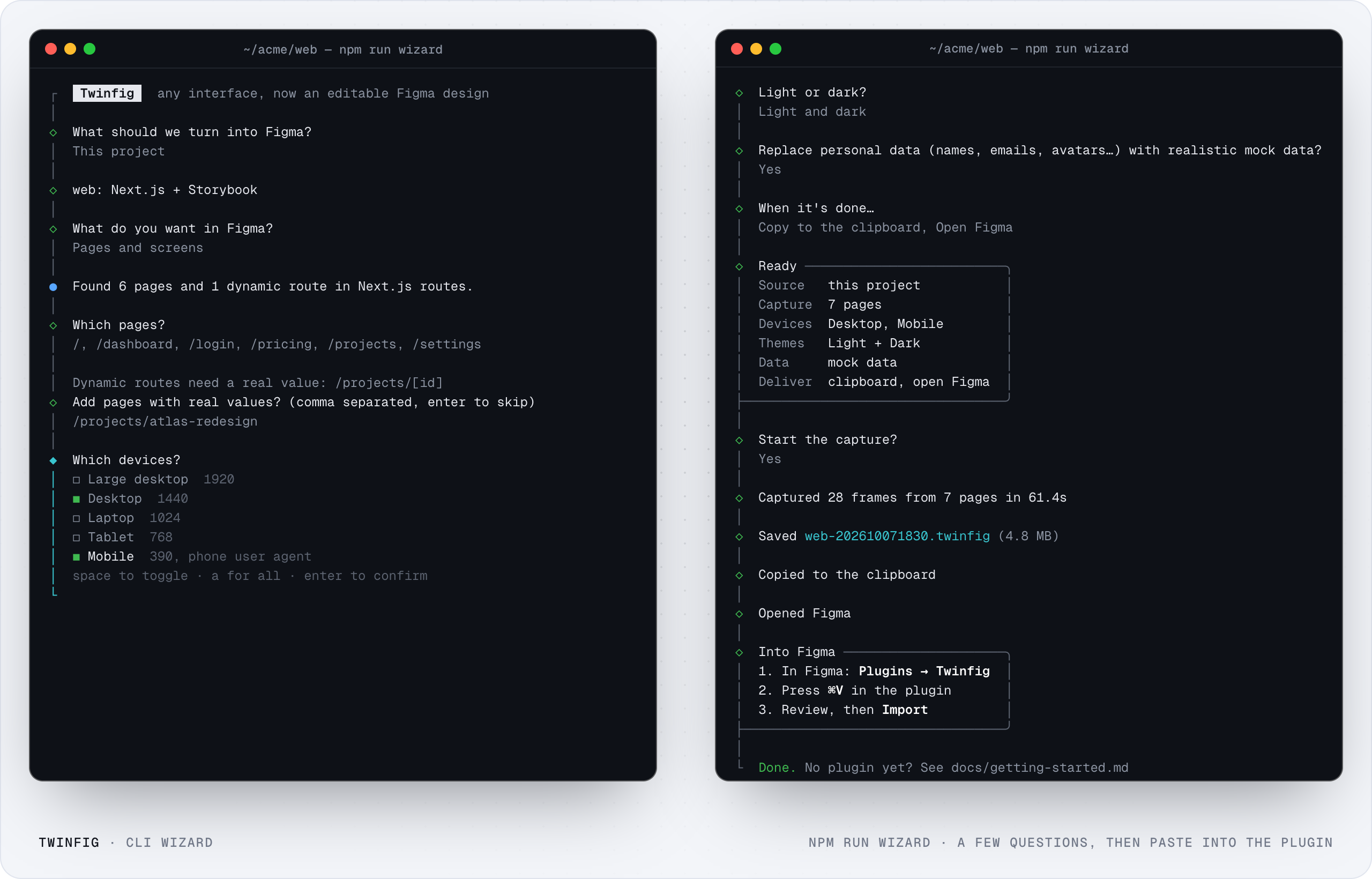The height and width of the screenshot is (879, 1372).
Task: Click the Twinfig badge in left terminal
Action: pos(107,93)
